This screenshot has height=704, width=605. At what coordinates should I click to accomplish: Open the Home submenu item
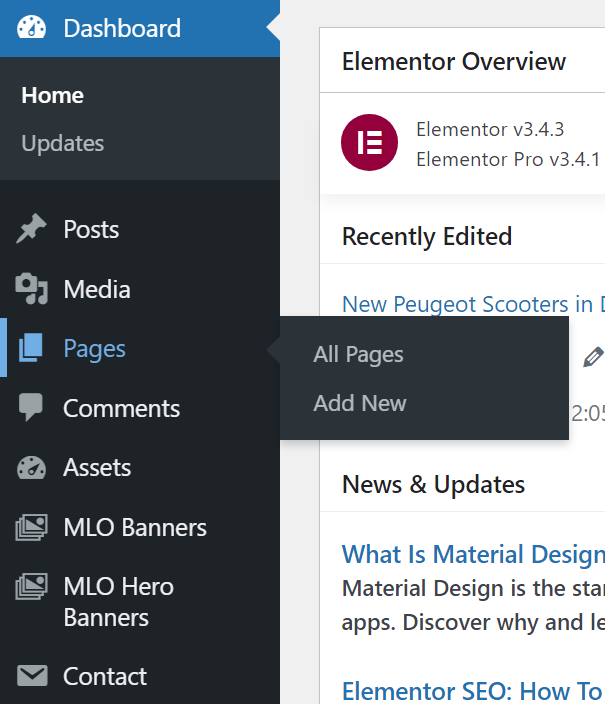point(53,96)
